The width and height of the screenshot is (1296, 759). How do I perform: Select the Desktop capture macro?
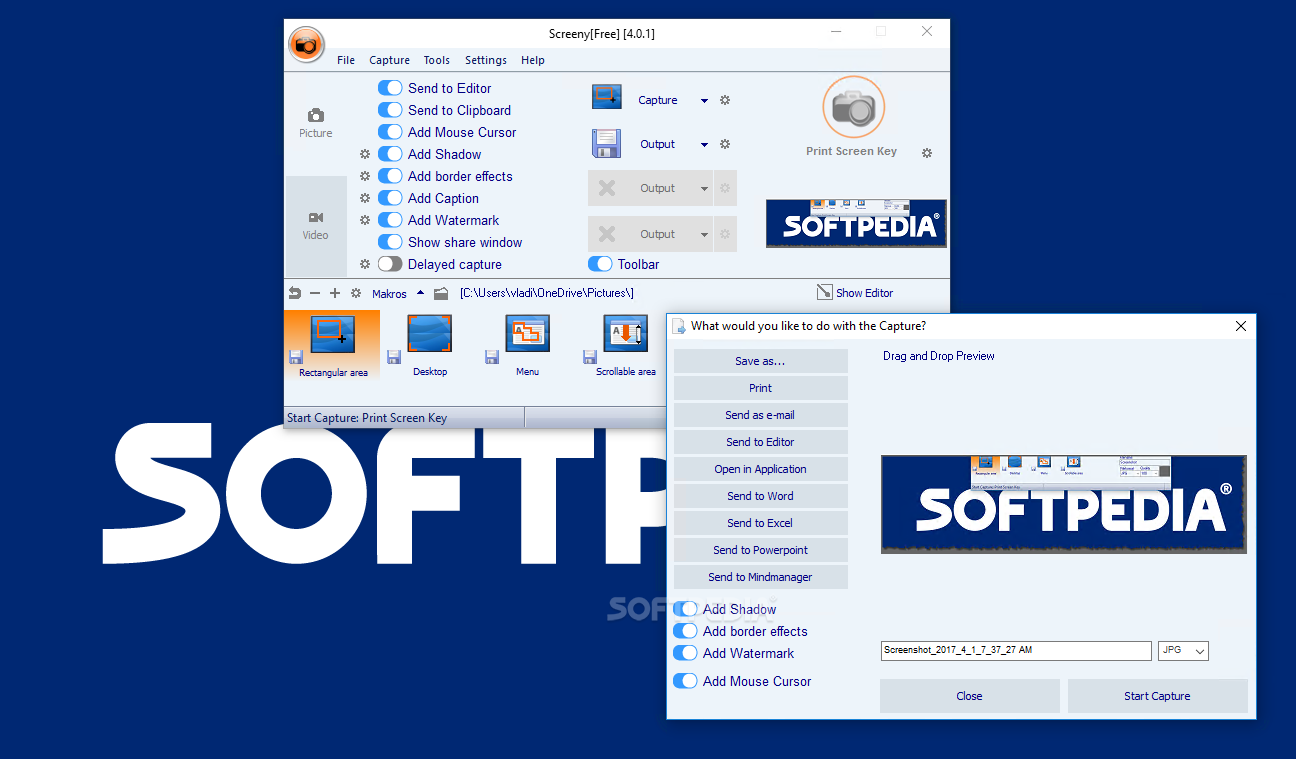(430, 346)
